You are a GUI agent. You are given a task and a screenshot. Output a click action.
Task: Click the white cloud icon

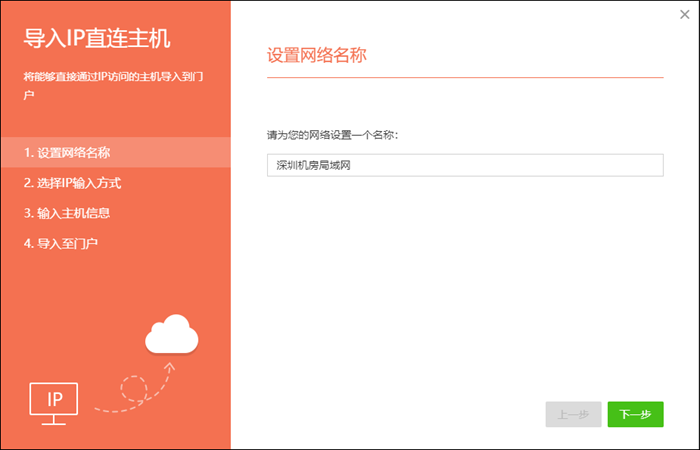172,336
